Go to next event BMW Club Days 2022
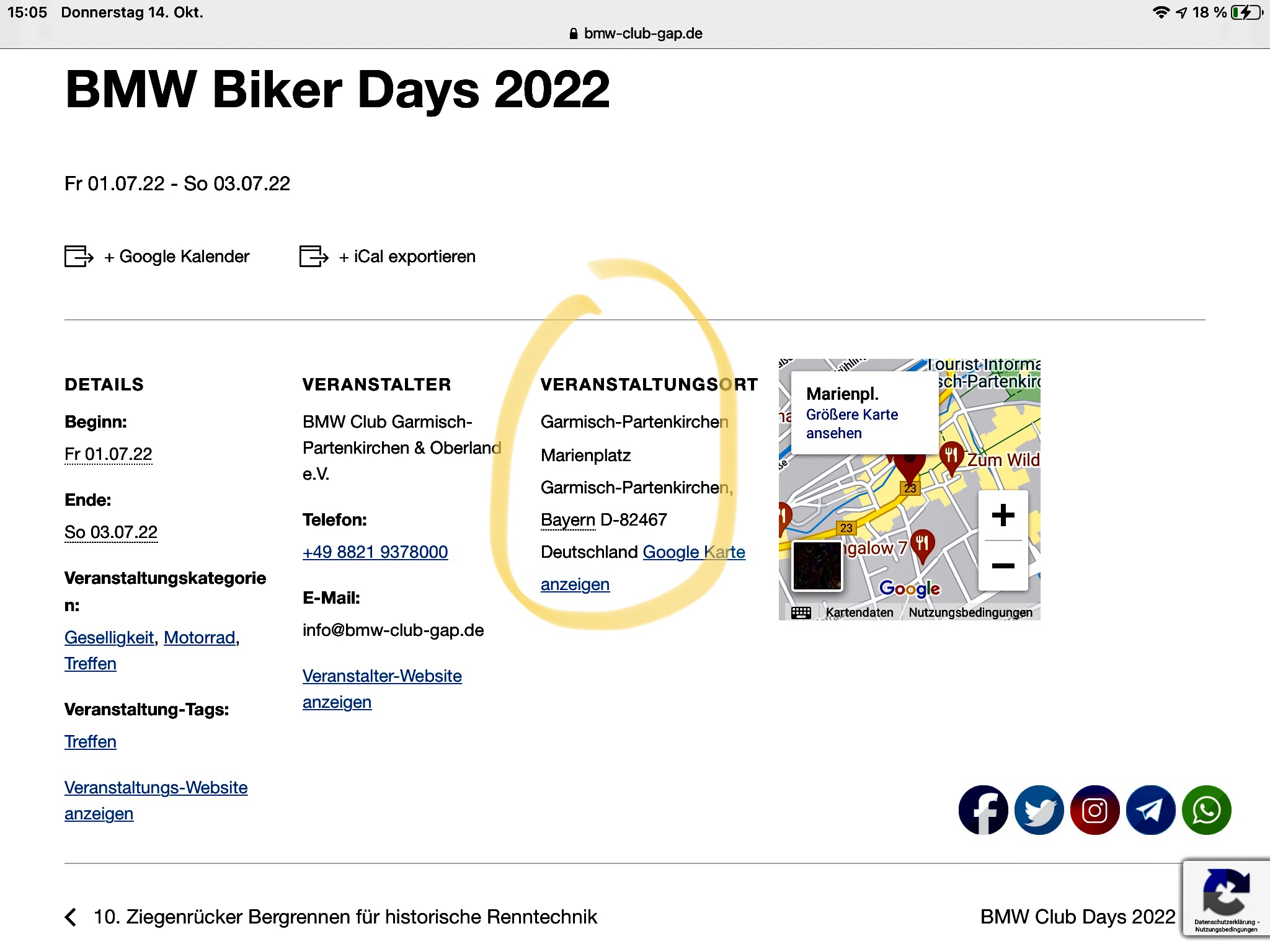The width and height of the screenshot is (1270, 952). point(1077,917)
